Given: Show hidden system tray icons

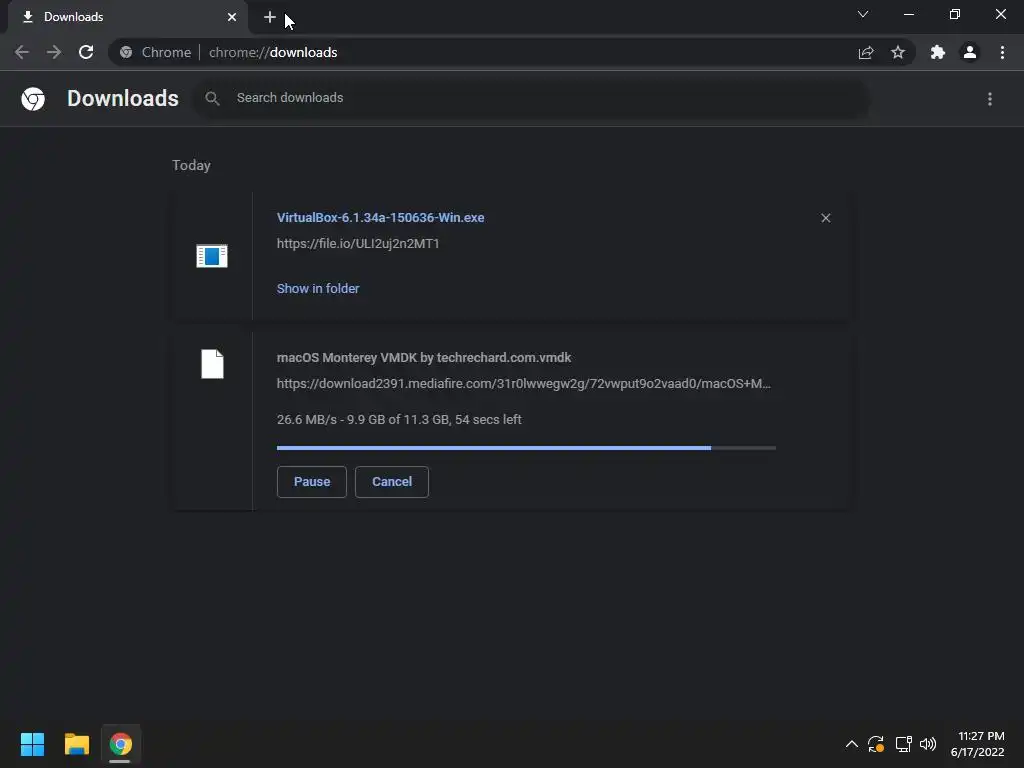Looking at the screenshot, I should pyautogui.click(x=852, y=744).
